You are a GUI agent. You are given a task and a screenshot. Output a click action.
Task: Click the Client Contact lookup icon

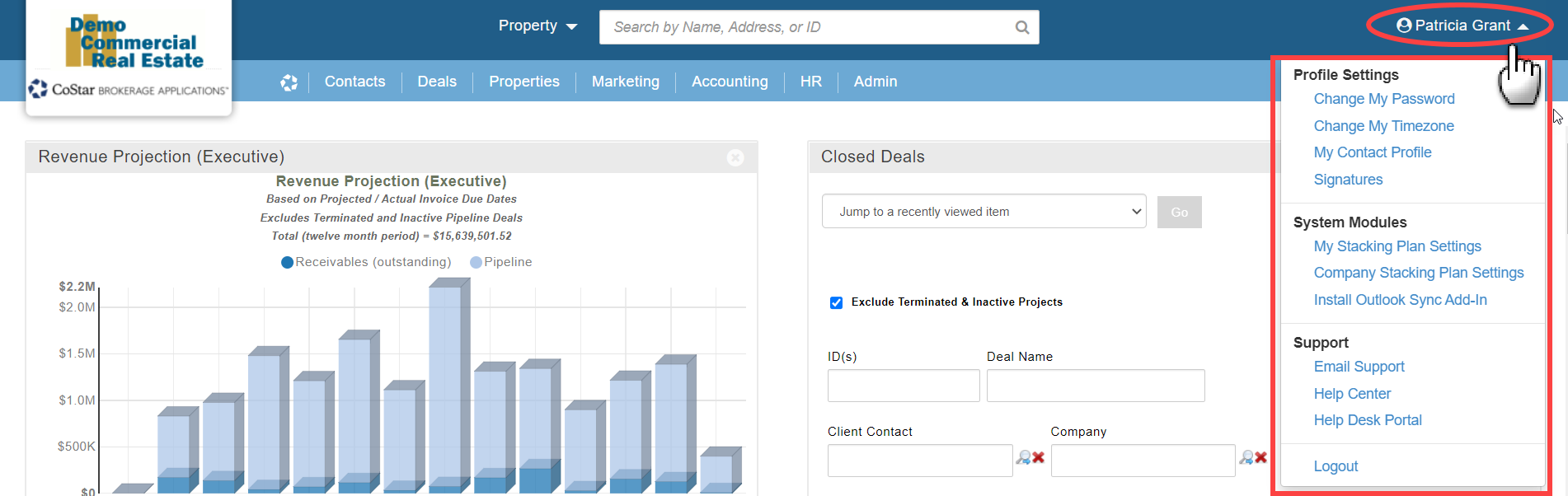point(1023,457)
